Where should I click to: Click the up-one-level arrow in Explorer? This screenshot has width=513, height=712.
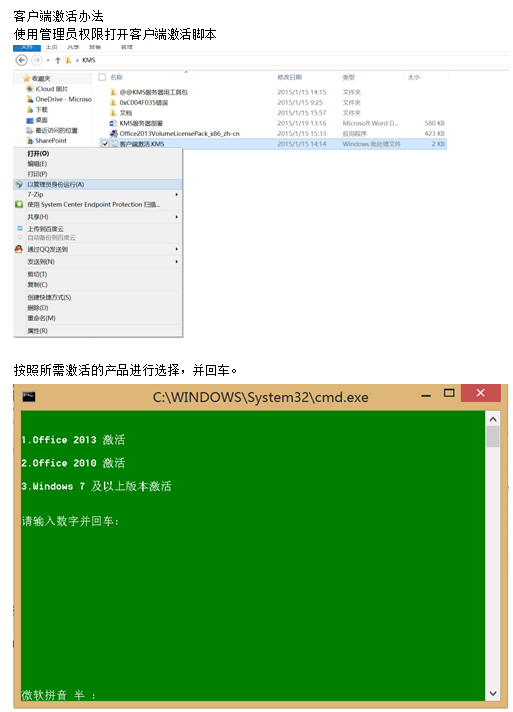point(58,60)
